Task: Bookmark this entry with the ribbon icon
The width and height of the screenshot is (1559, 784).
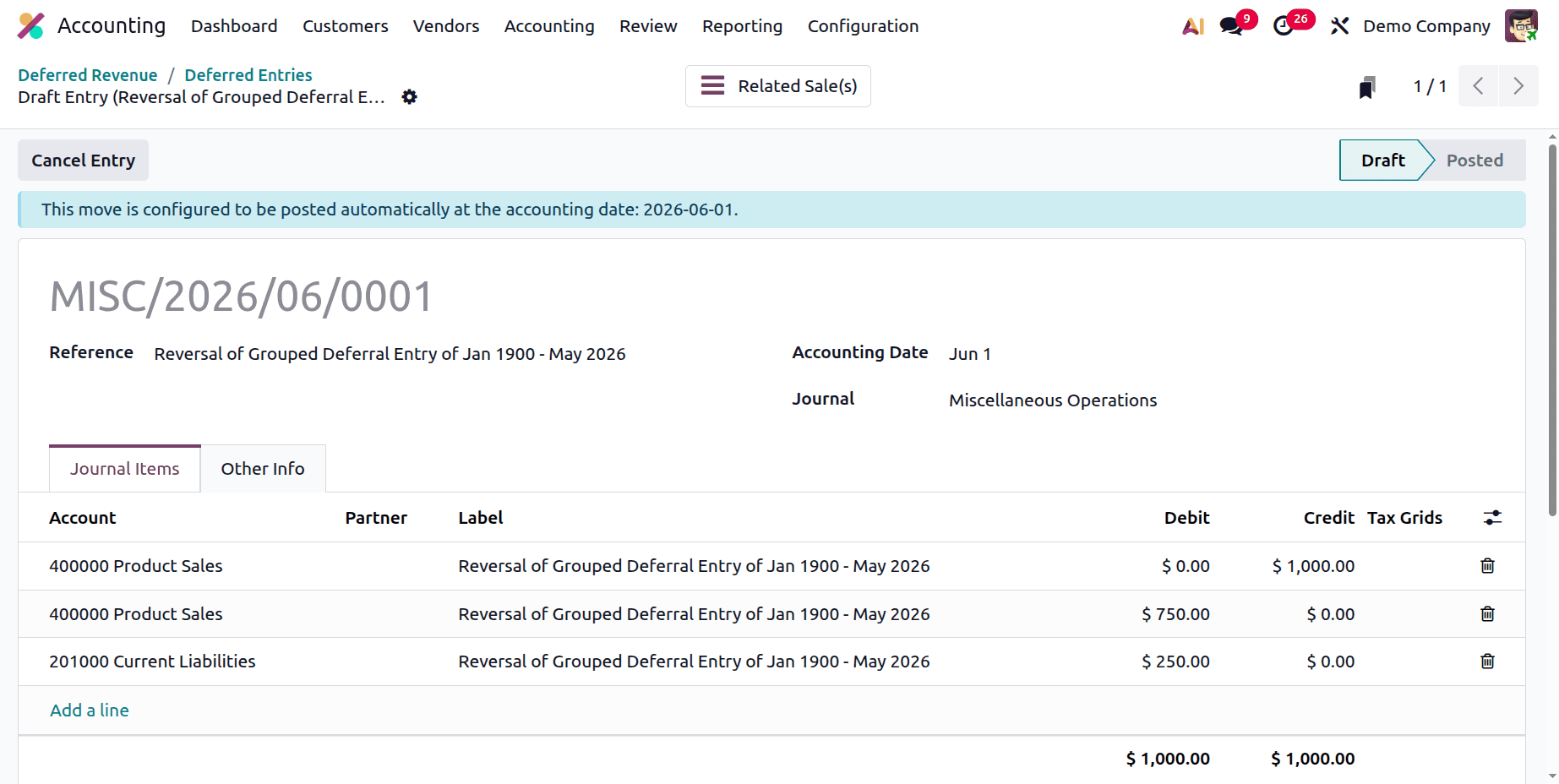Action: pos(1367,85)
